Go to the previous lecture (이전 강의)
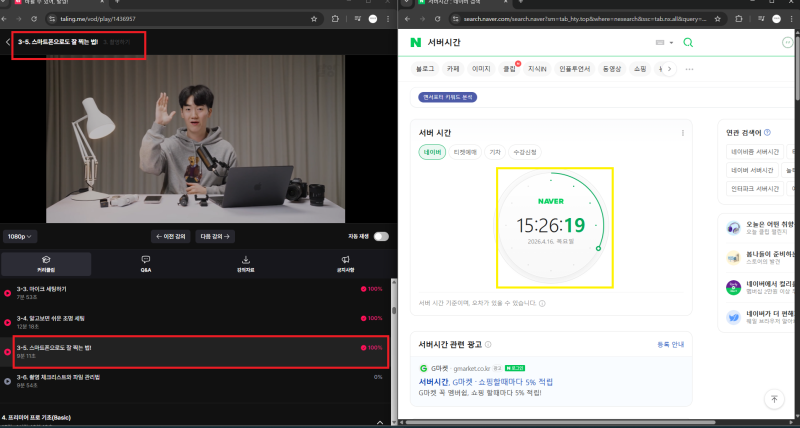 [x=171, y=236]
